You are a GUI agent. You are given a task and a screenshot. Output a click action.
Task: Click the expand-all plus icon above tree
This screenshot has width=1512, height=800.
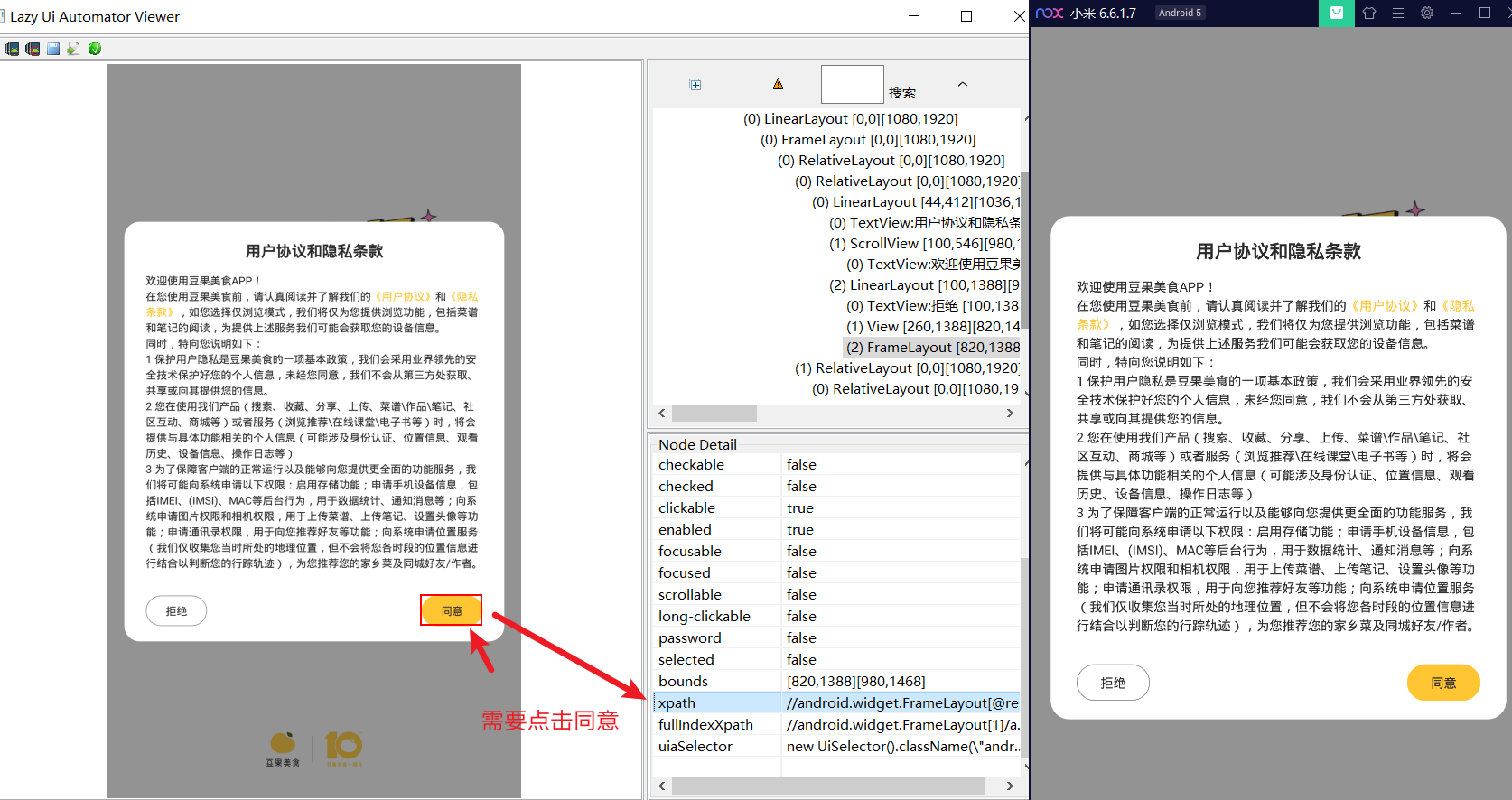coord(695,85)
